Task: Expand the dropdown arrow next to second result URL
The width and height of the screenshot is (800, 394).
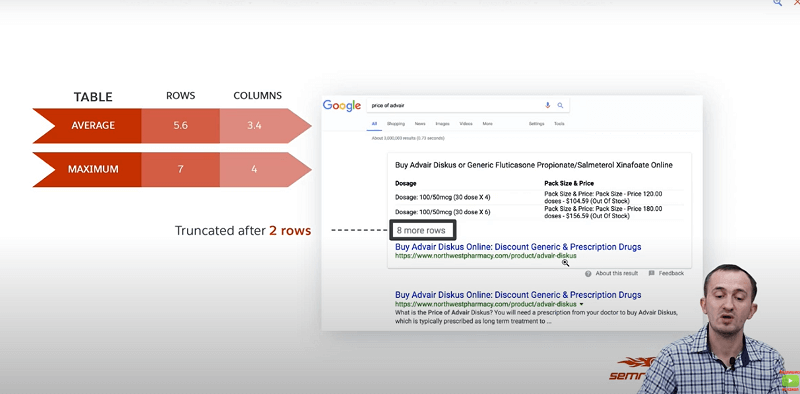Action: click(582, 304)
